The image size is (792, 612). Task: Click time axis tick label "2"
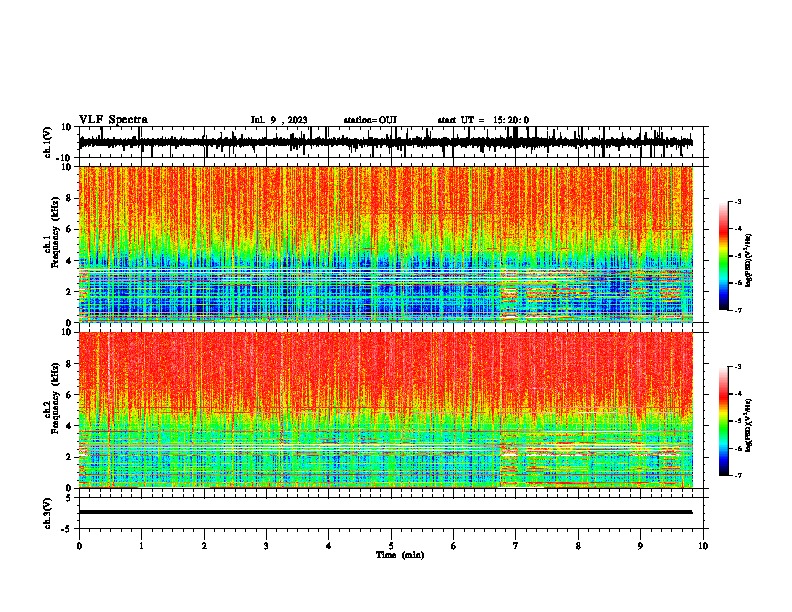pyautogui.click(x=204, y=546)
